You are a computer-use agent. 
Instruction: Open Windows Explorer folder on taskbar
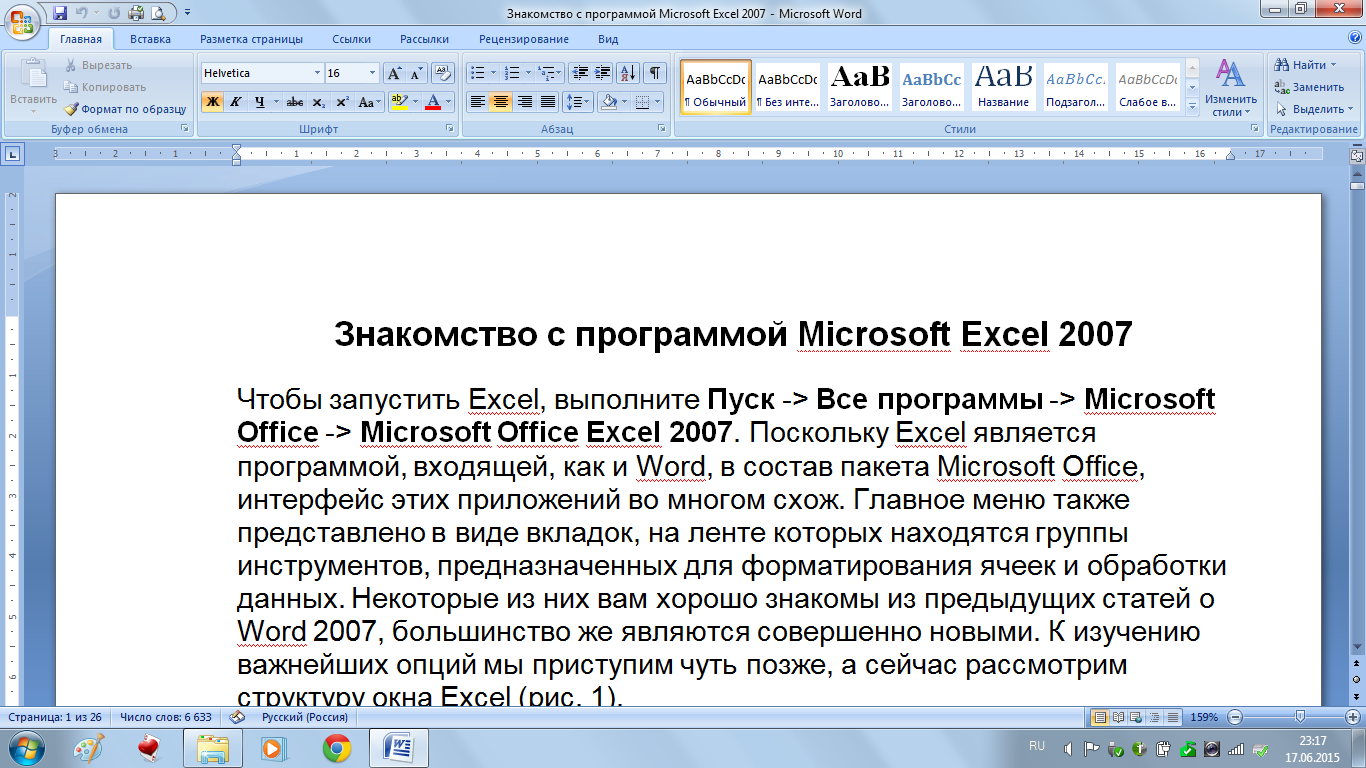[213, 748]
